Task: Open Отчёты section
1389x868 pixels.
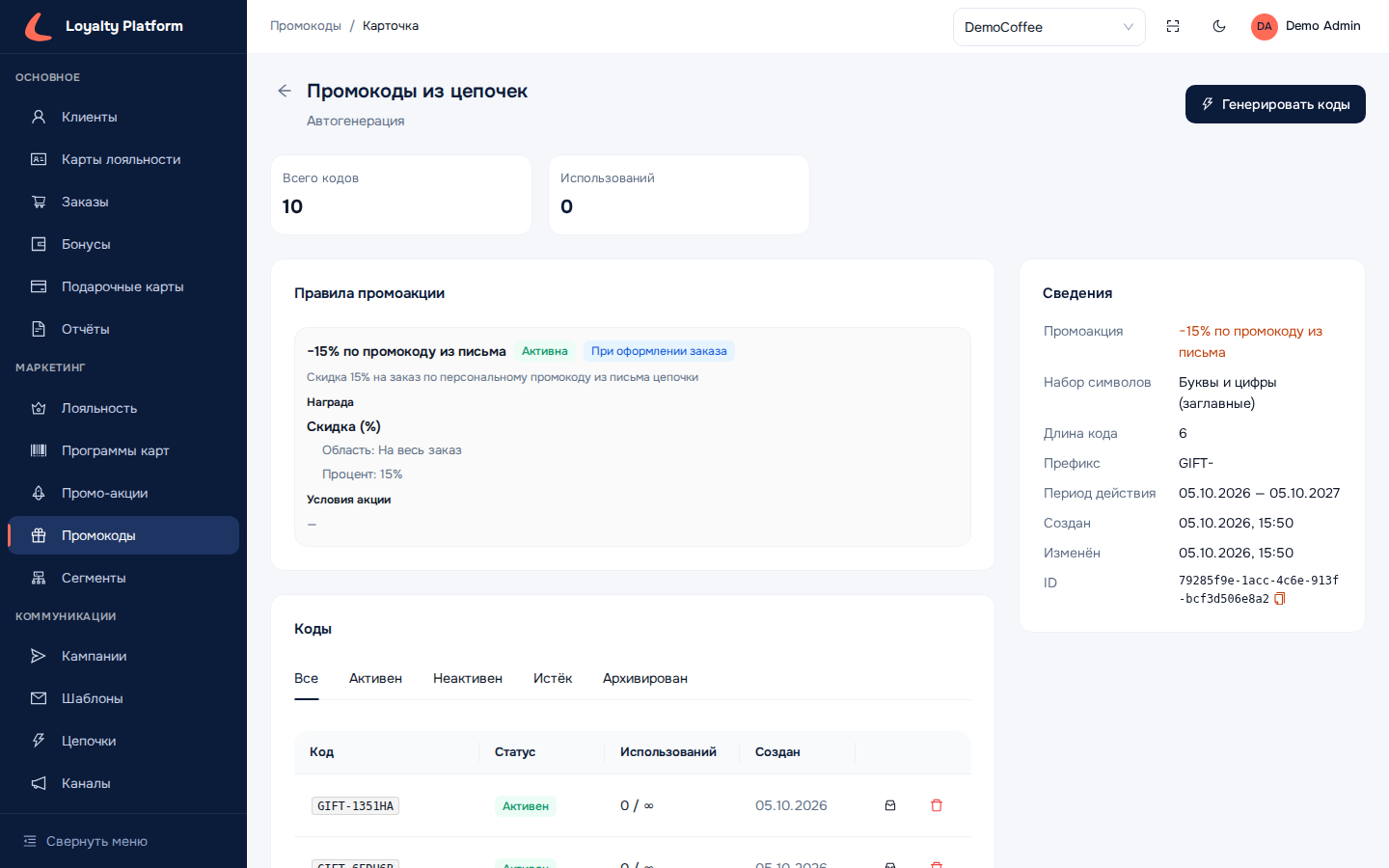Action: pos(123,329)
